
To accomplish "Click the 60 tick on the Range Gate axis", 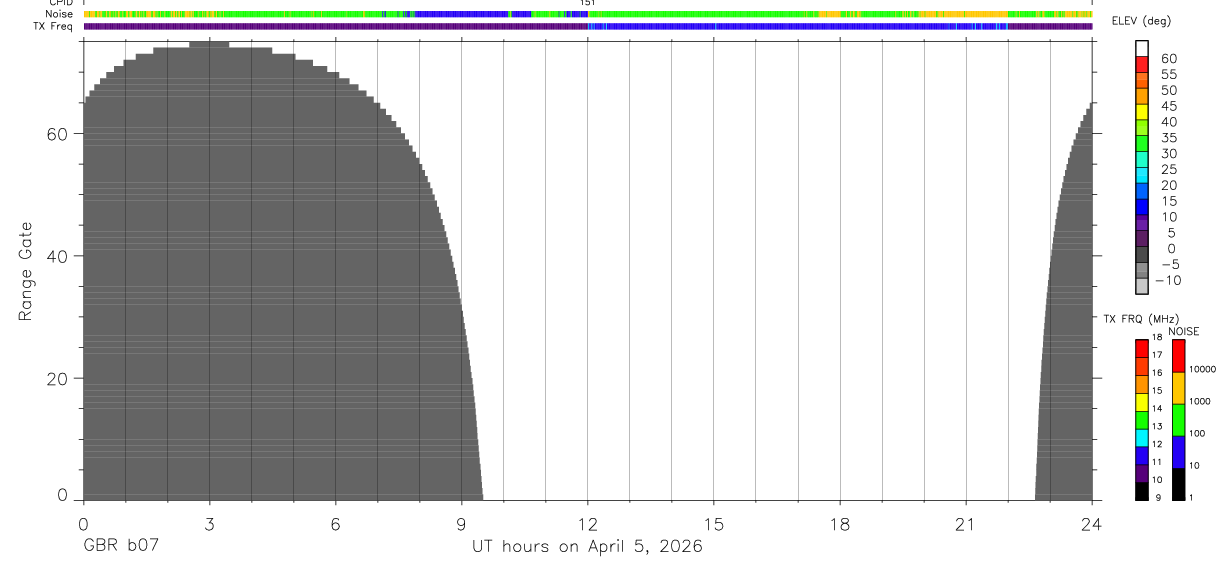I will pyautogui.click(x=59, y=134).
